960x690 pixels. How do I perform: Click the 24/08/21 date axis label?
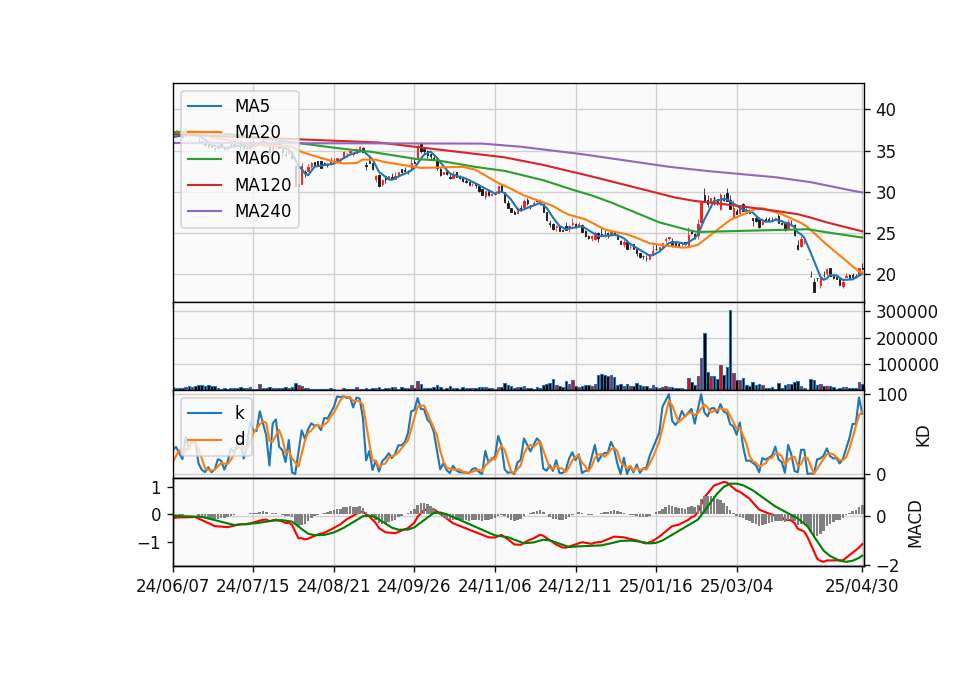[x=334, y=587]
